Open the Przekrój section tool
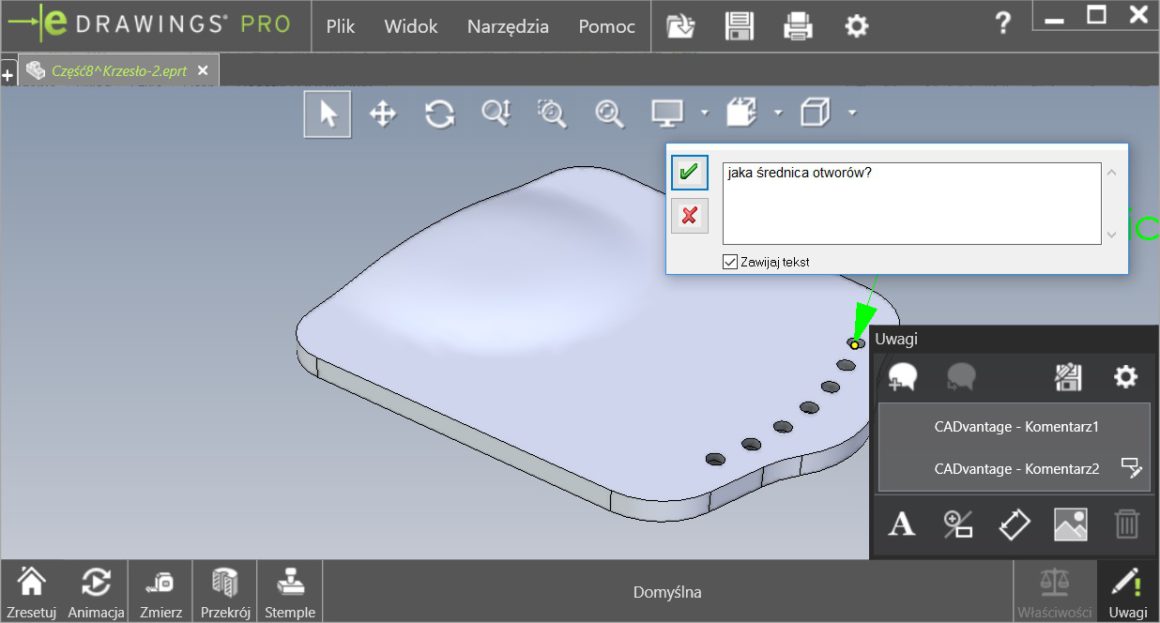The height and width of the screenshot is (623, 1160). click(x=224, y=588)
